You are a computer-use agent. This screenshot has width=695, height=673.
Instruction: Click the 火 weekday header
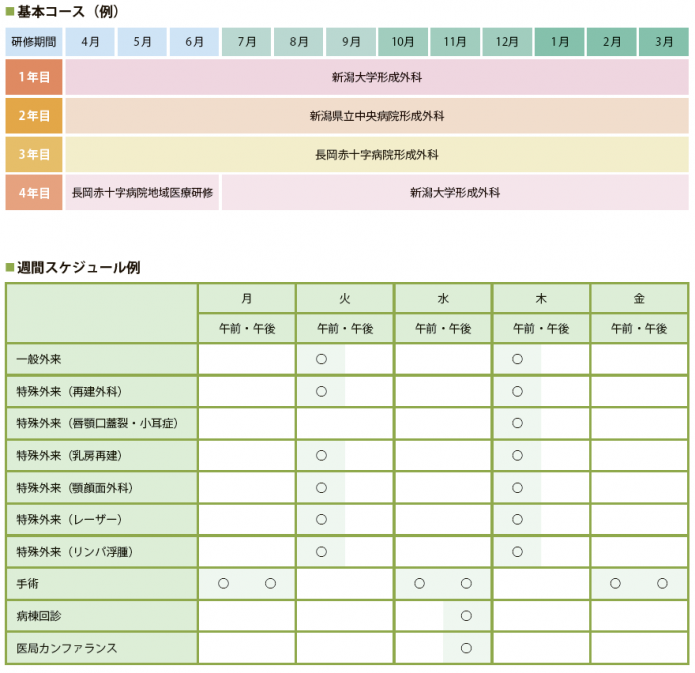(x=345, y=298)
